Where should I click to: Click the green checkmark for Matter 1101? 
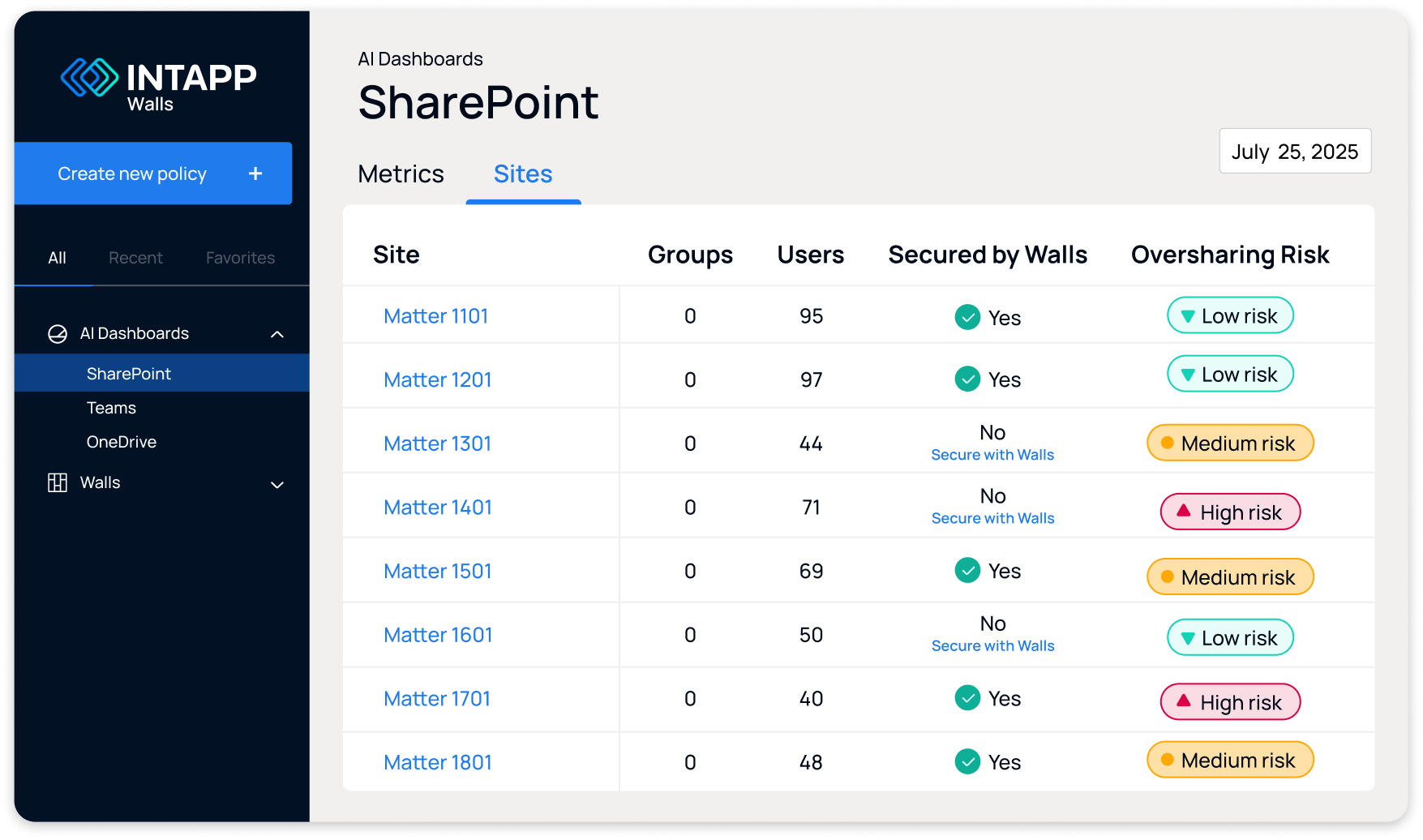967,317
